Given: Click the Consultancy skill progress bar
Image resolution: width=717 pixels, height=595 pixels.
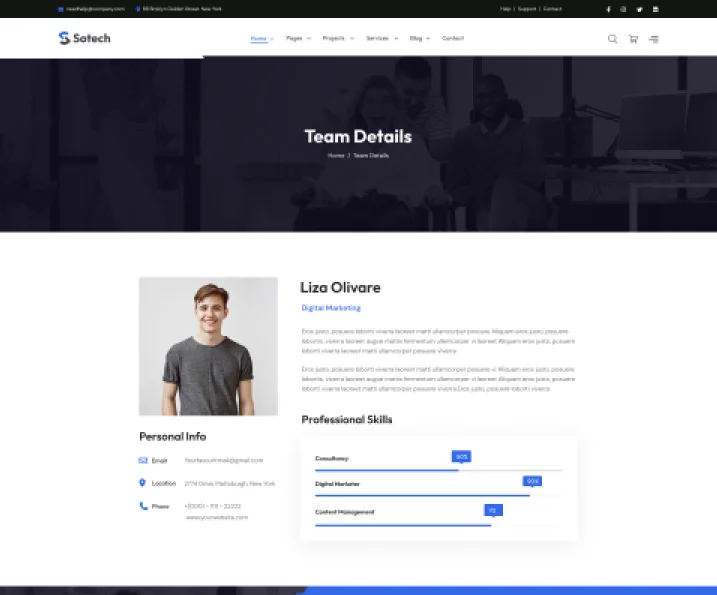Looking at the screenshot, I should (x=438, y=469).
